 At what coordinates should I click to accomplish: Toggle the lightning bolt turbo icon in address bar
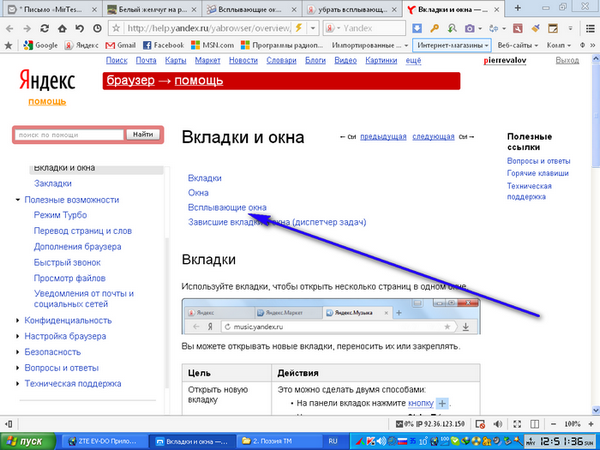(299, 28)
